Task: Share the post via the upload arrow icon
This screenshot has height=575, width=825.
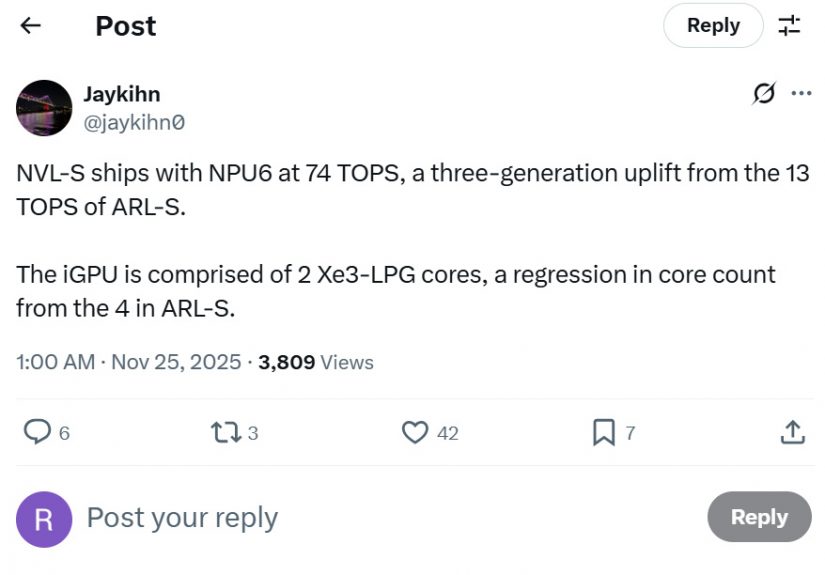Action: click(x=792, y=432)
